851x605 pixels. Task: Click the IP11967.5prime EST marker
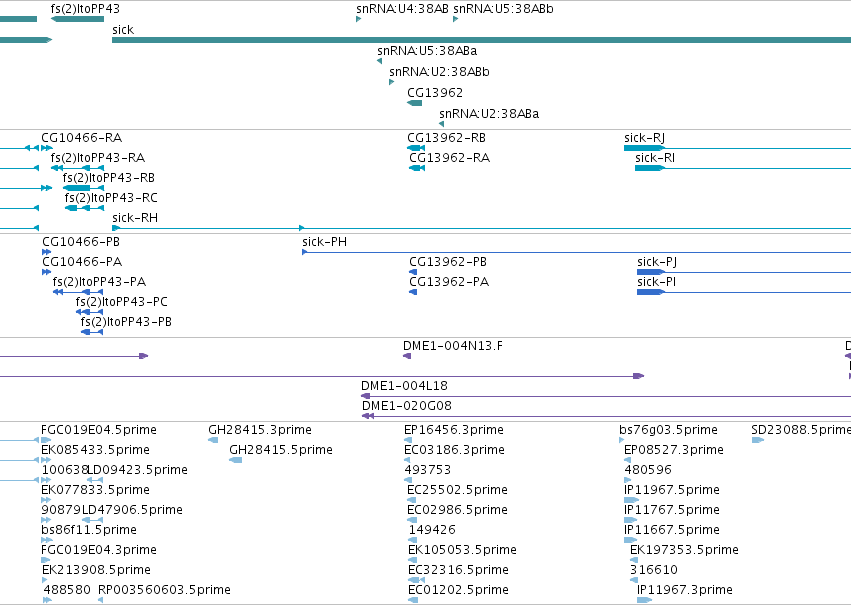[x=631, y=500]
